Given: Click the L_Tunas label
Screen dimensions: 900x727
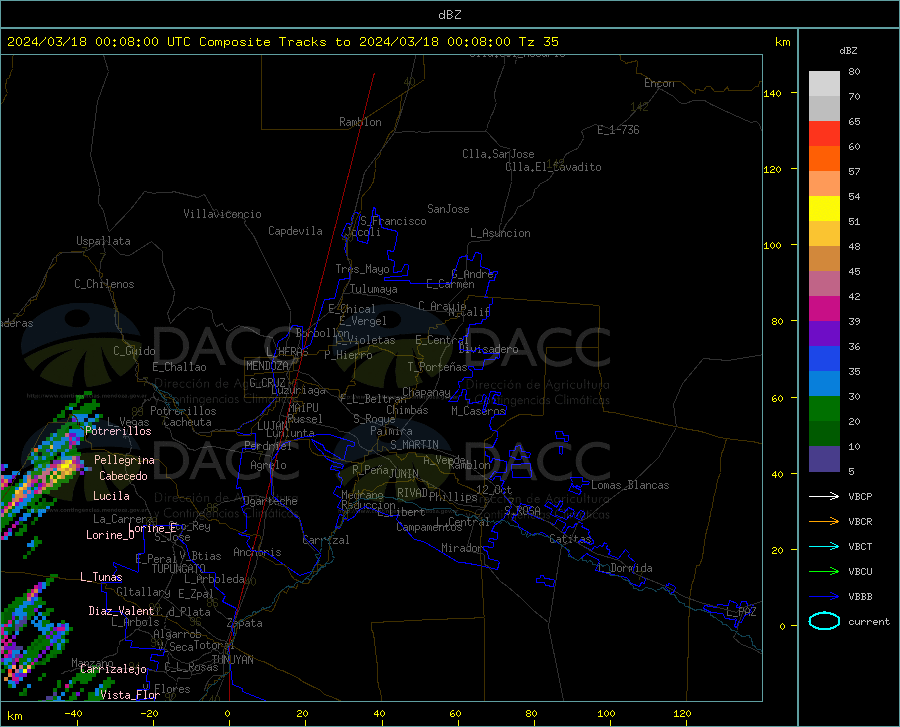Looking at the screenshot, I should [101, 577].
